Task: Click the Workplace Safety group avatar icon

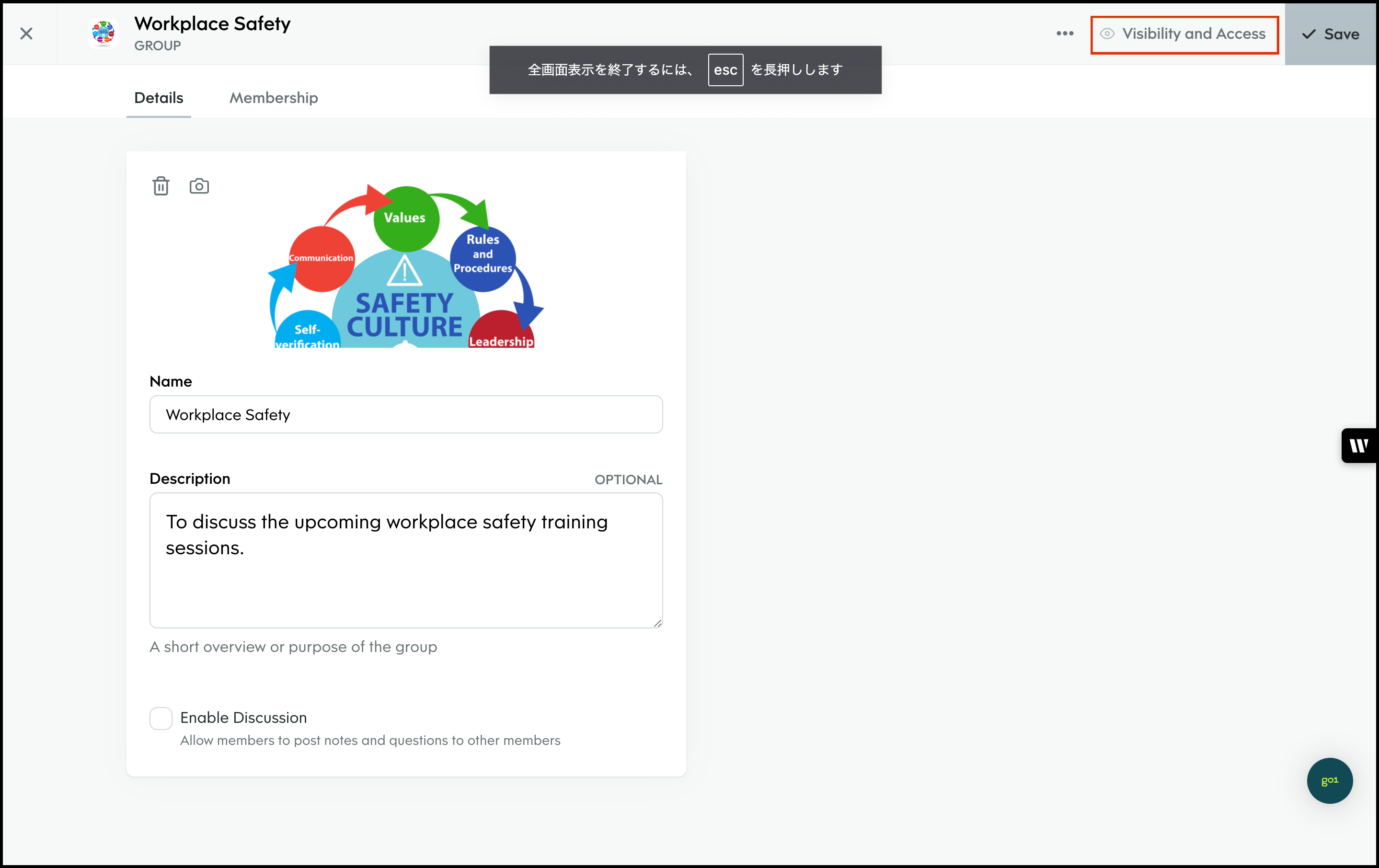Action: pos(103,33)
